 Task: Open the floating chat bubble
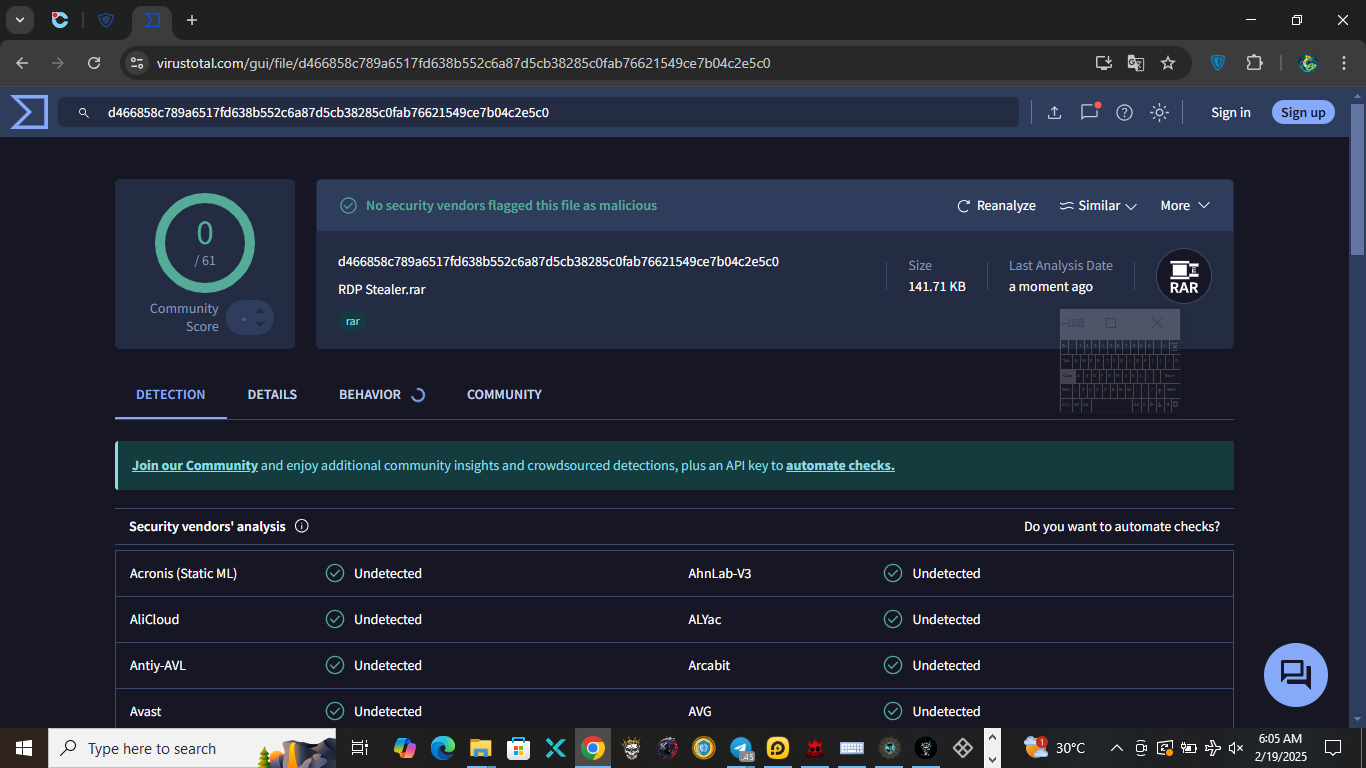coord(1295,675)
